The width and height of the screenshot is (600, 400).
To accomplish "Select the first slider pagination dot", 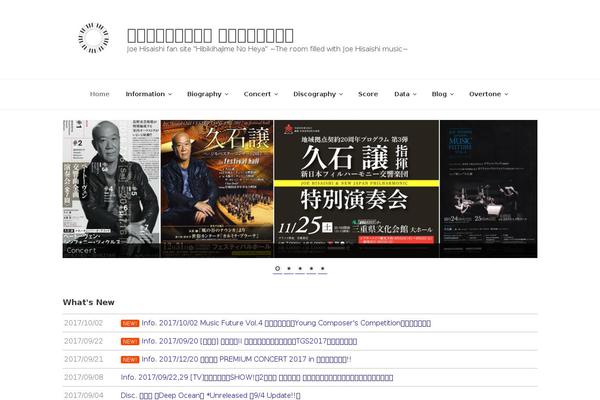I will (277, 269).
